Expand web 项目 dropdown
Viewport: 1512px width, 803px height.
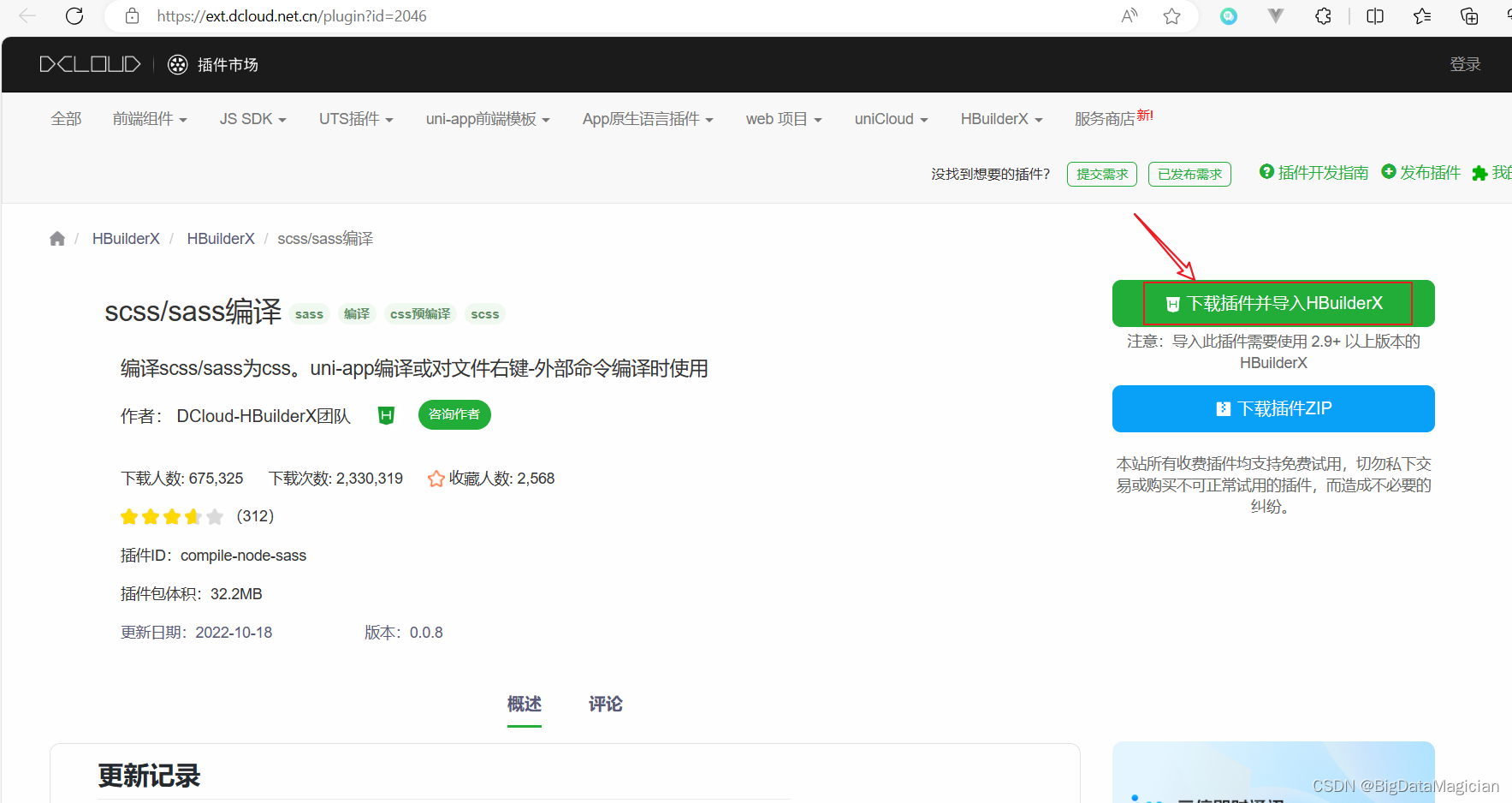click(784, 119)
